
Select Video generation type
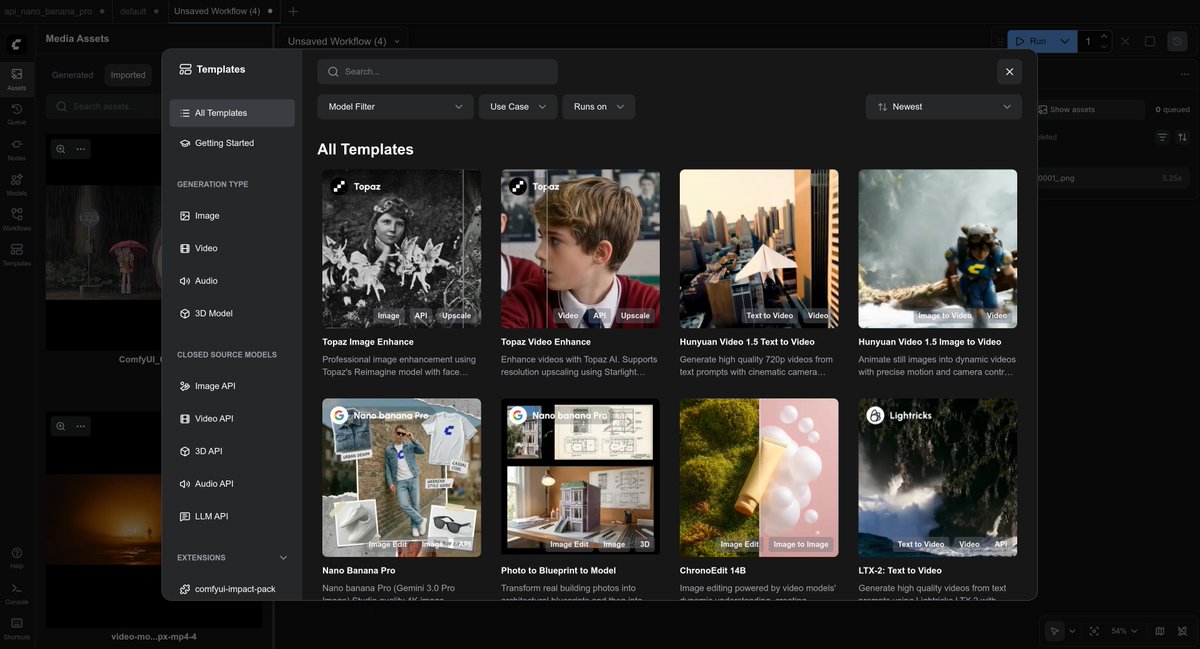(x=232, y=248)
